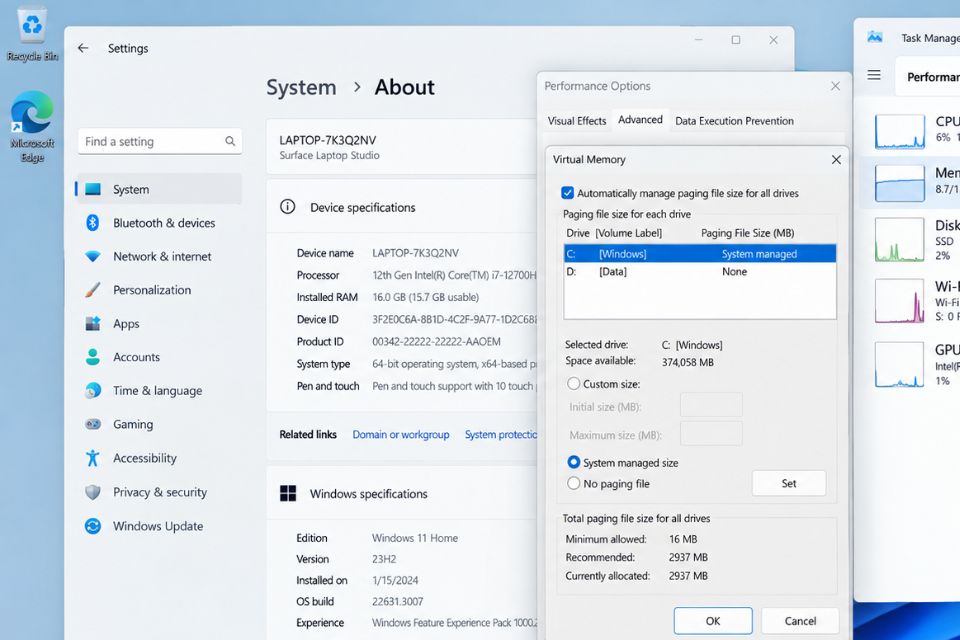Switch to Visual Effects tab

click(577, 121)
